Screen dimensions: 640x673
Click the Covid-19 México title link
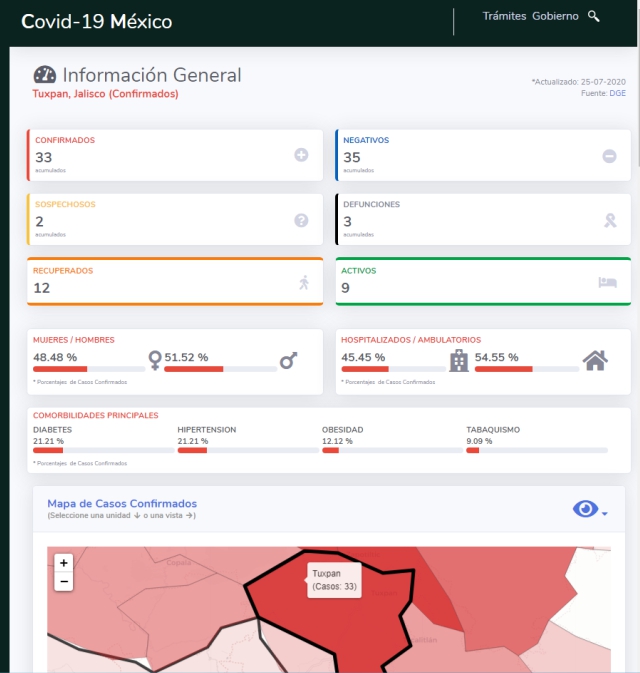tap(97, 22)
